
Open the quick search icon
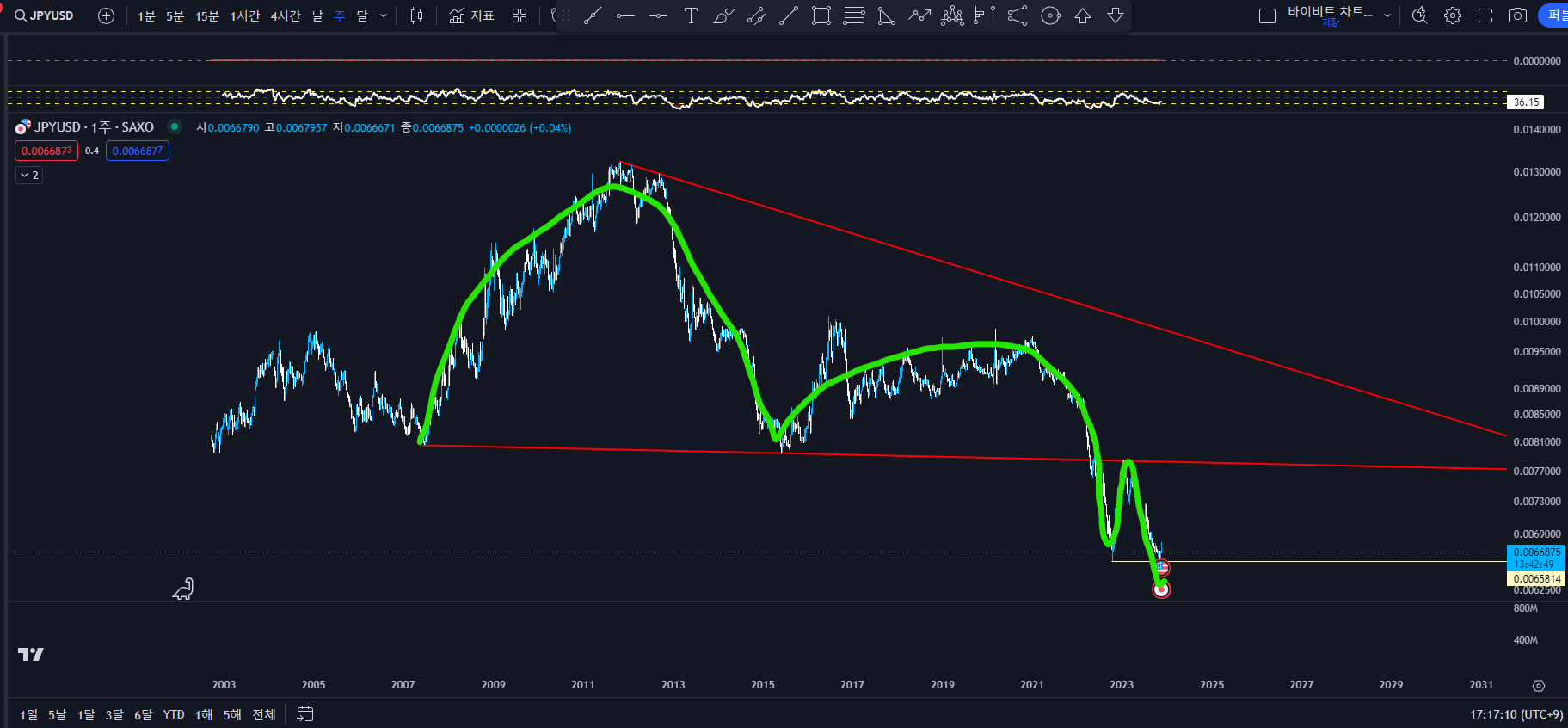click(x=1420, y=15)
